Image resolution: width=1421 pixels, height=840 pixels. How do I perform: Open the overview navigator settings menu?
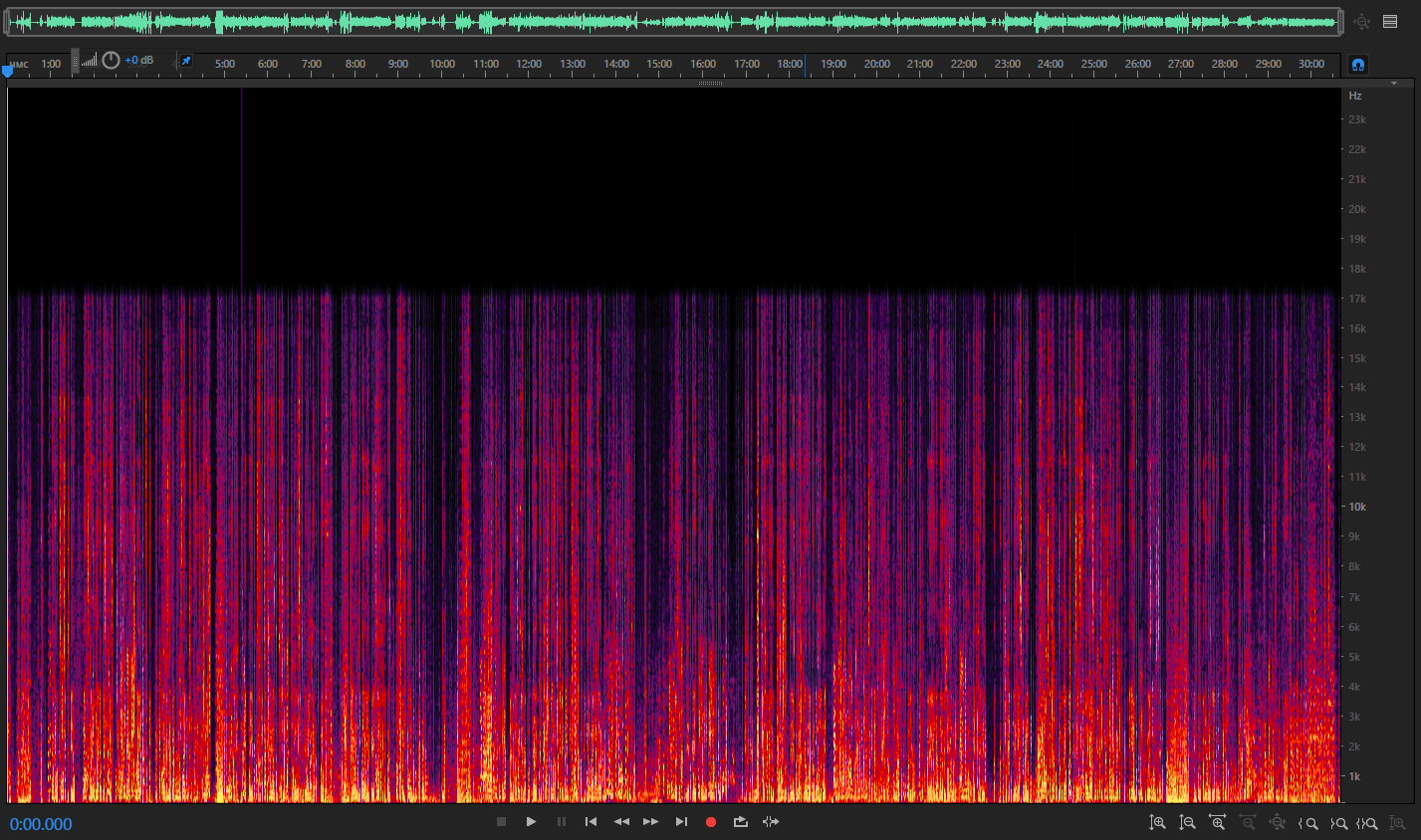click(1390, 21)
